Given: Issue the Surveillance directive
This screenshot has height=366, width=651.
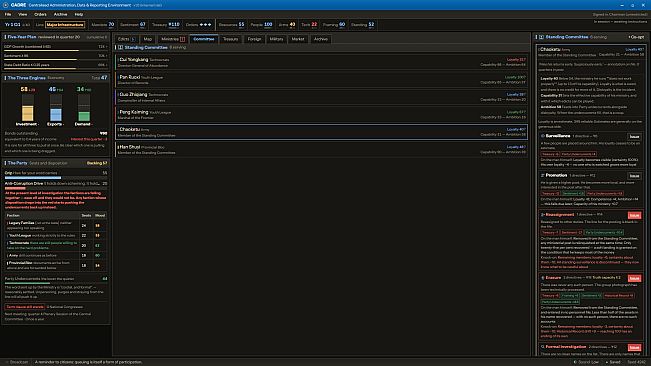Looking at the screenshot, I should tap(634, 137).
